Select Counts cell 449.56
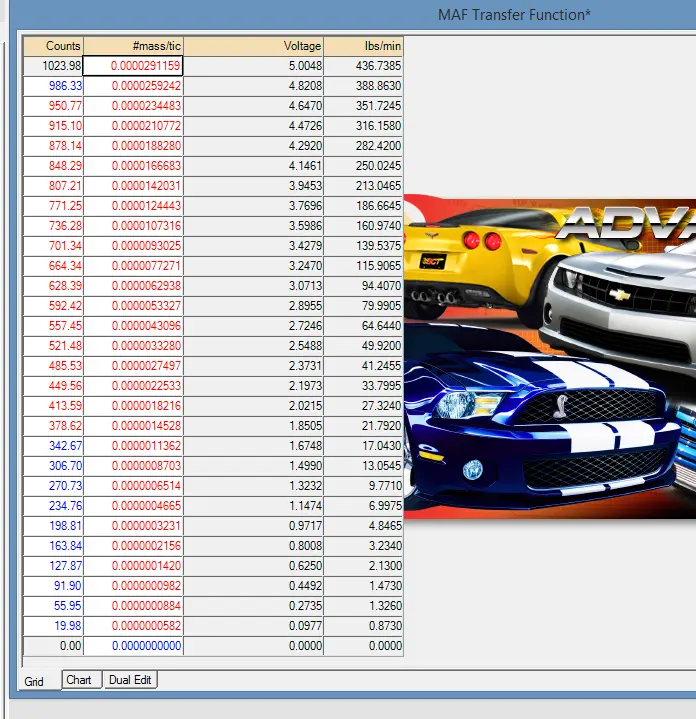The height and width of the screenshot is (719, 696). 53,387
